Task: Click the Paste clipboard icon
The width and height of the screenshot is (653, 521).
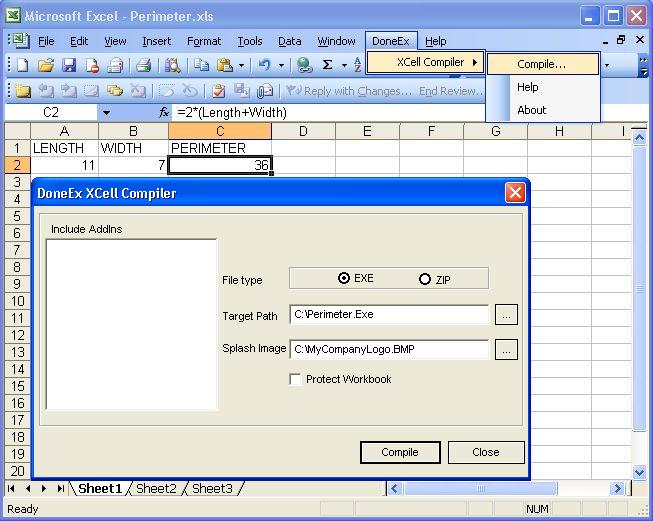Action: pos(224,65)
